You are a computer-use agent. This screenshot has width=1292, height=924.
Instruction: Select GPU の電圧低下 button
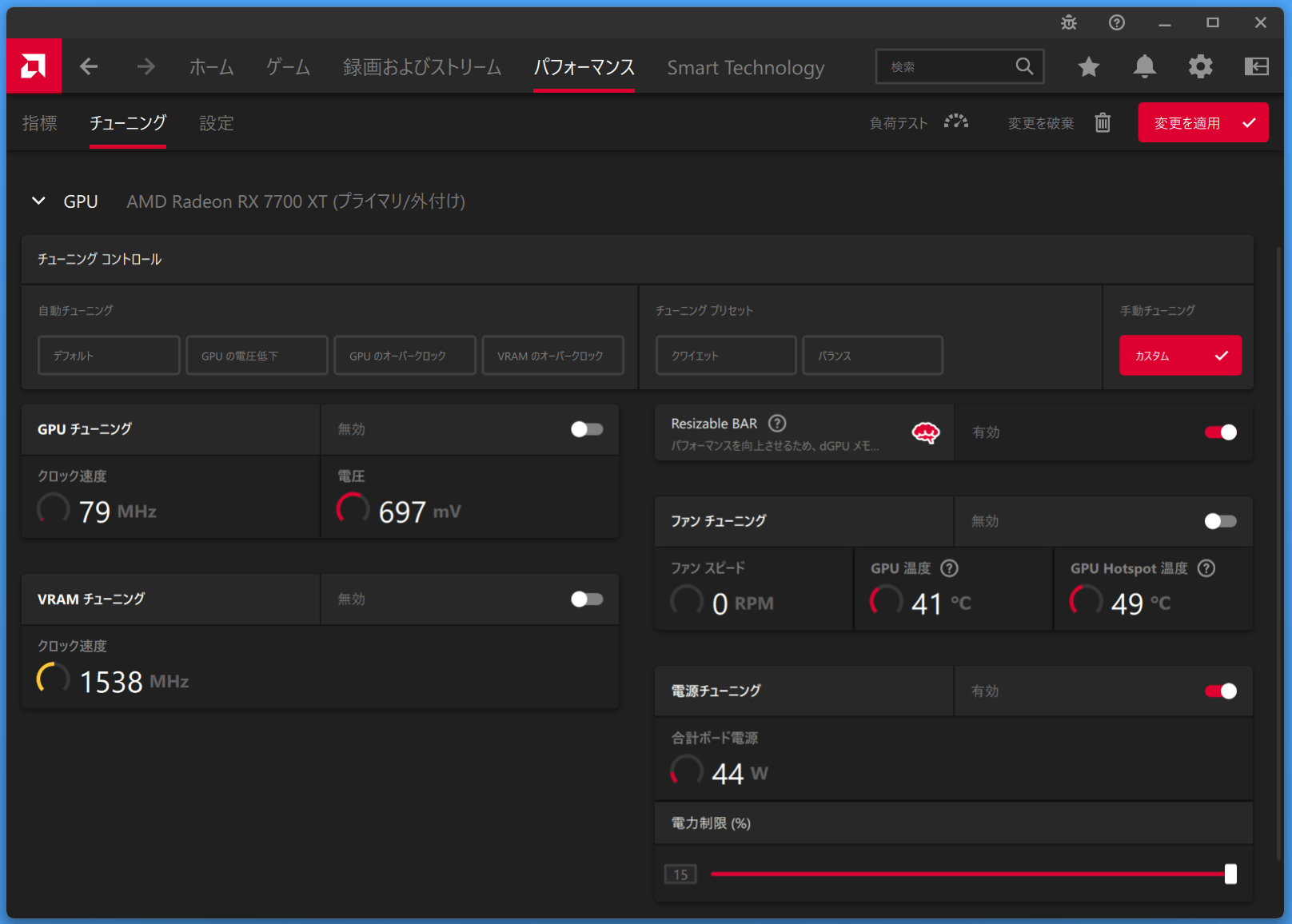(257, 356)
